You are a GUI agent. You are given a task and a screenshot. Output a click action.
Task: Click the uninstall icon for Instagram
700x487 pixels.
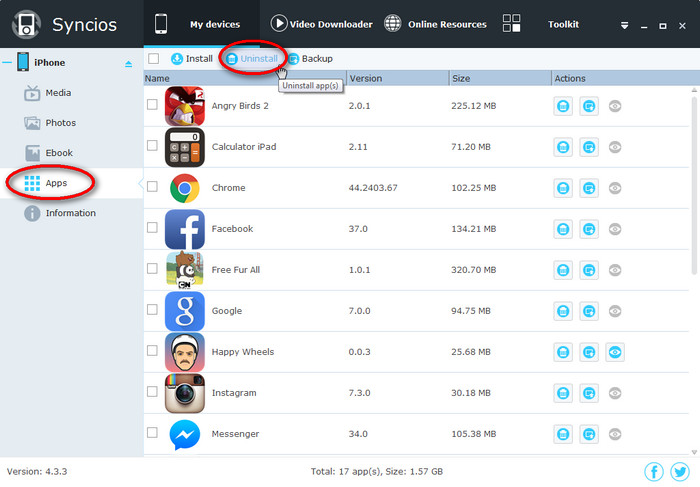pos(563,393)
